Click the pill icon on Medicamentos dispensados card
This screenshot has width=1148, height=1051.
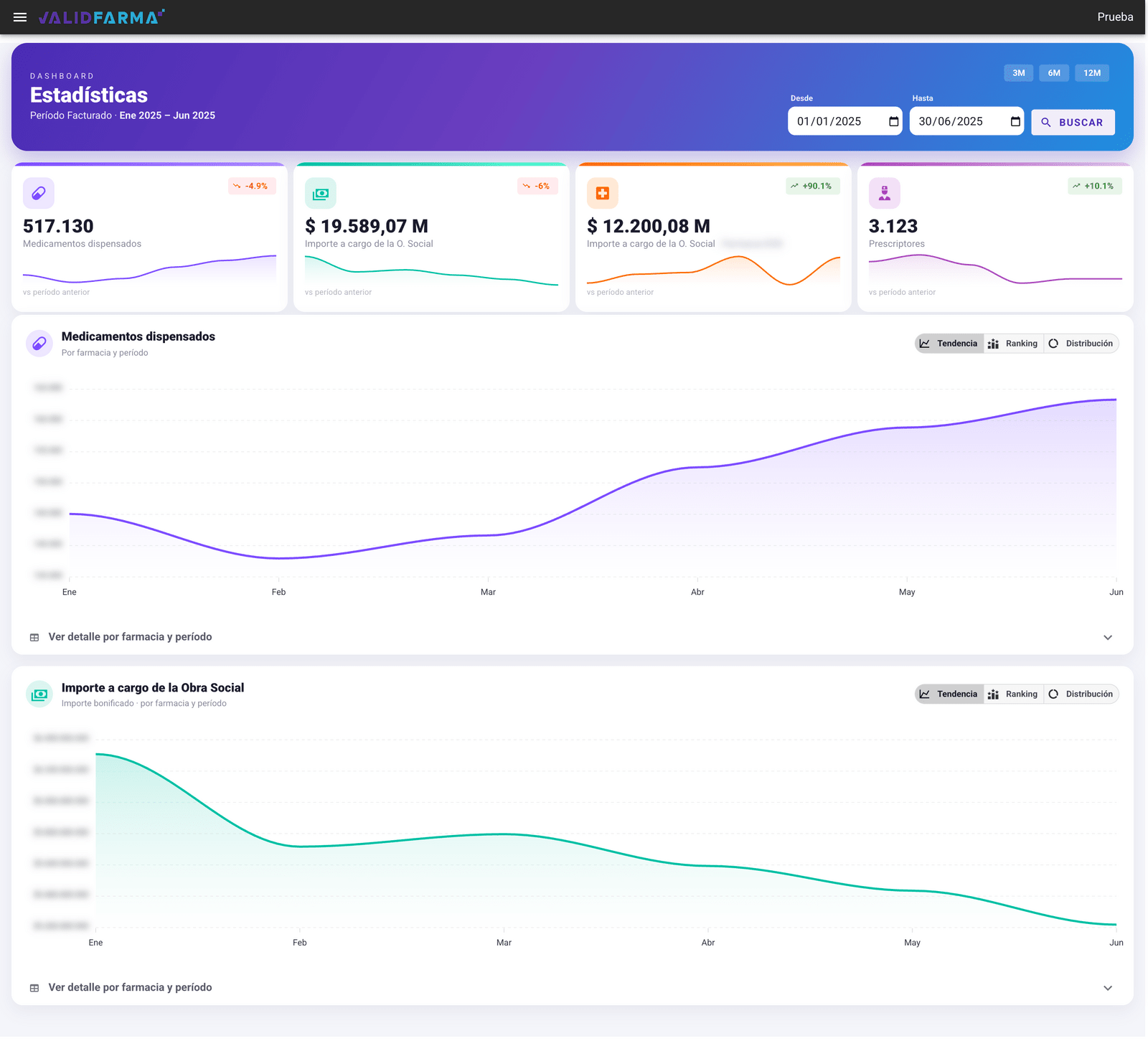(x=39, y=193)
